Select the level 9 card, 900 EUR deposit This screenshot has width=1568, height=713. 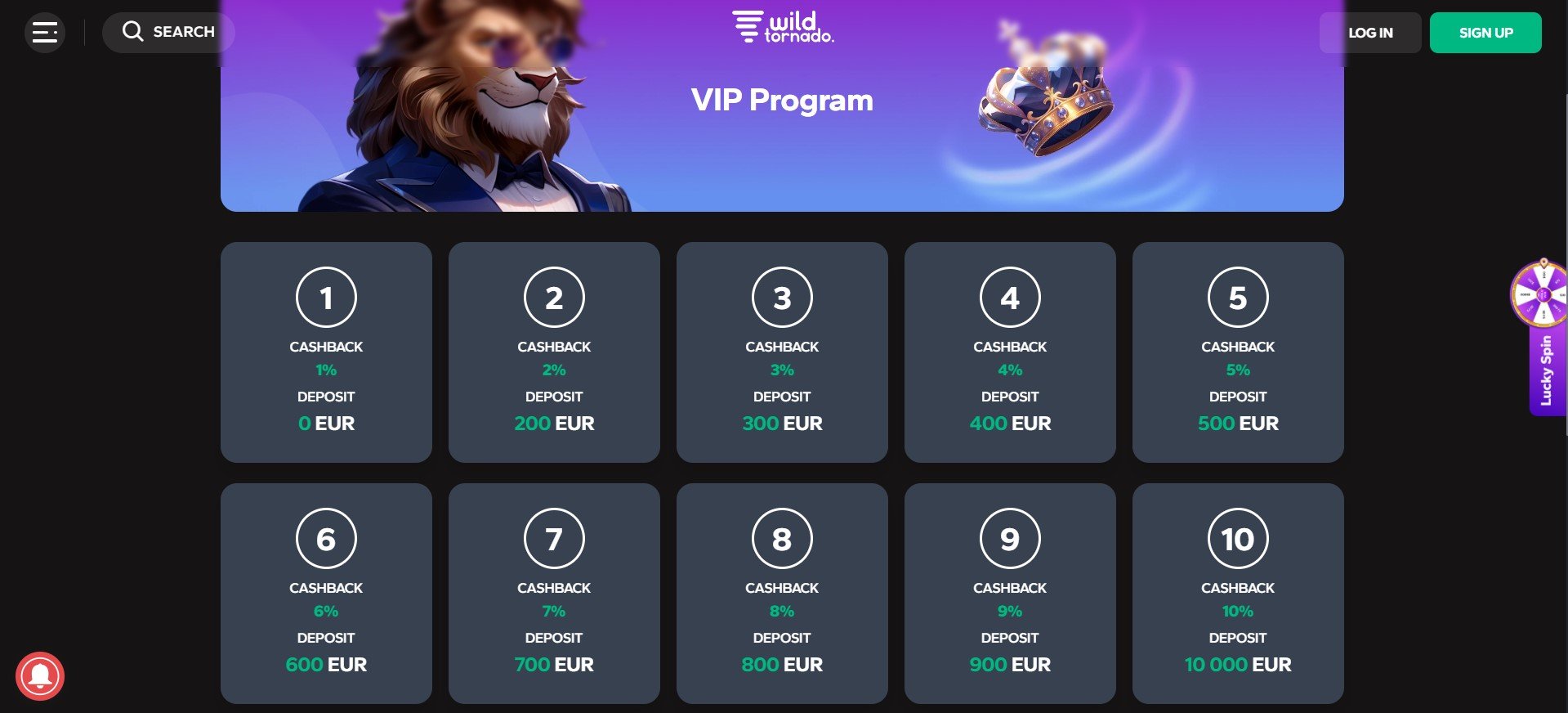(x=1010, y=594)
